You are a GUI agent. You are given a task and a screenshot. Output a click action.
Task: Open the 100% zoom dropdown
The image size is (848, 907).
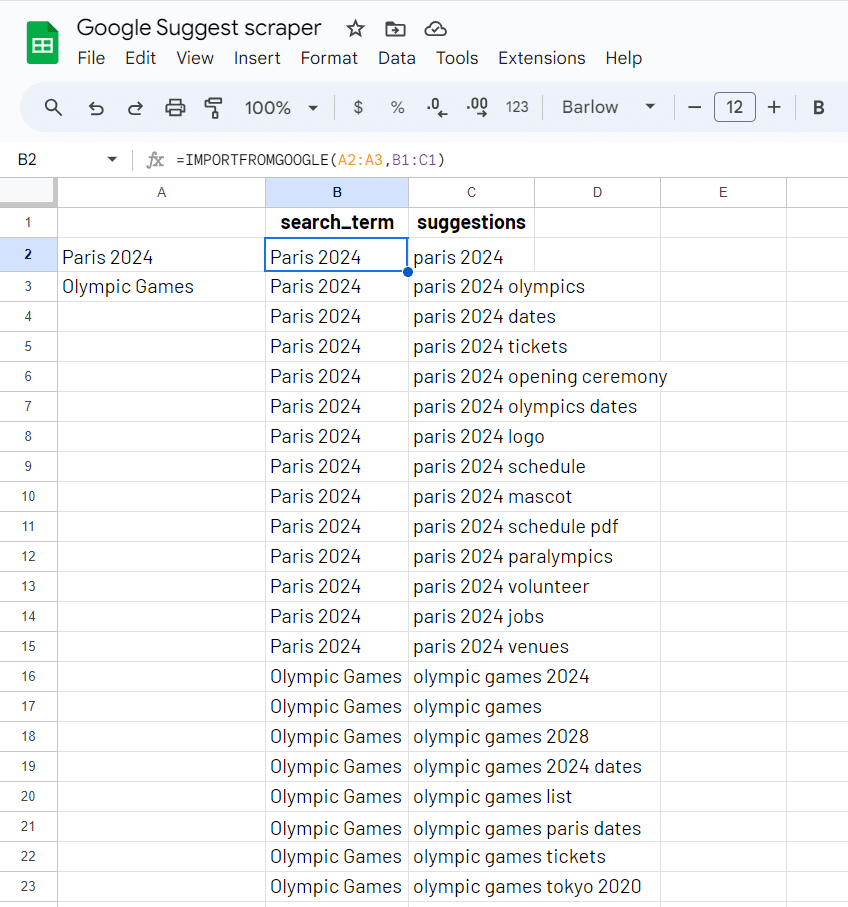[281, 107]
